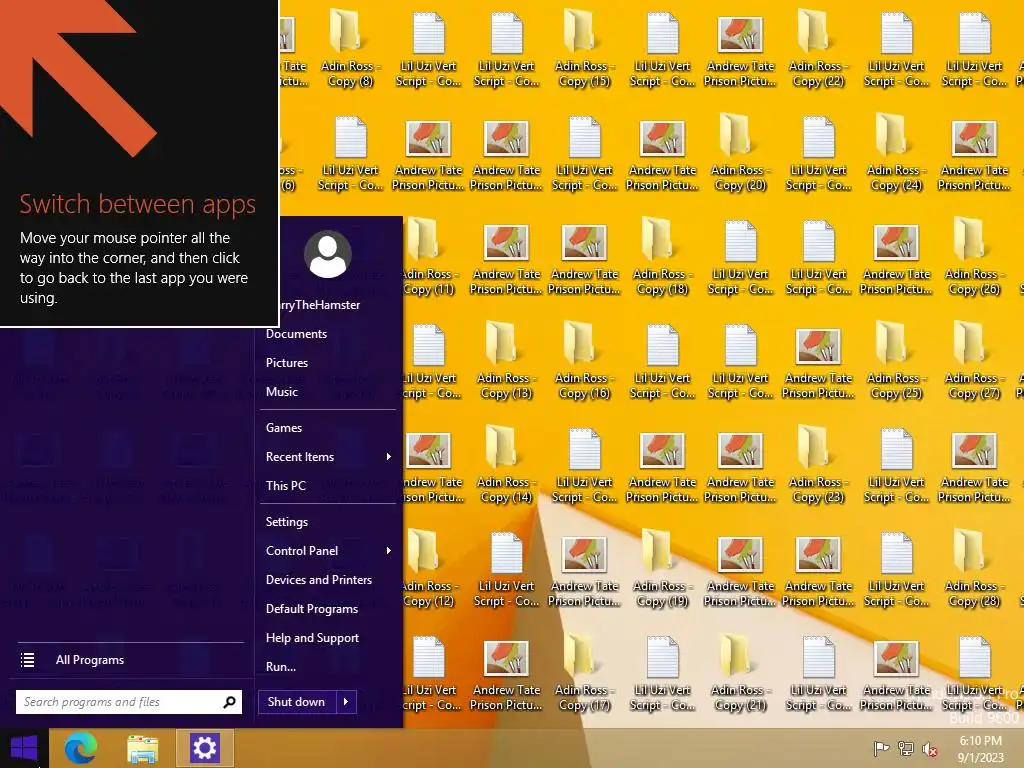Select the Adin Ross - Copy (19) folder

click(662, 566)
